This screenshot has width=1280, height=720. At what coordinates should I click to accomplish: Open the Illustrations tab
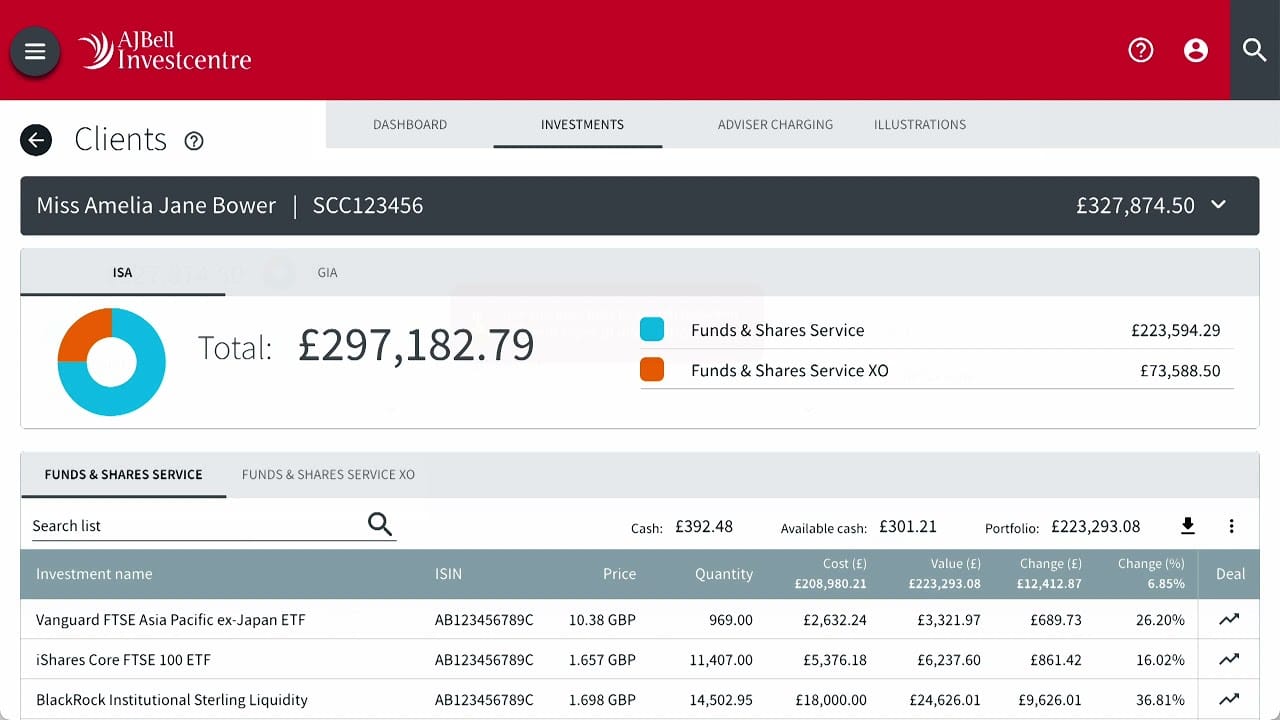(920, 125)
